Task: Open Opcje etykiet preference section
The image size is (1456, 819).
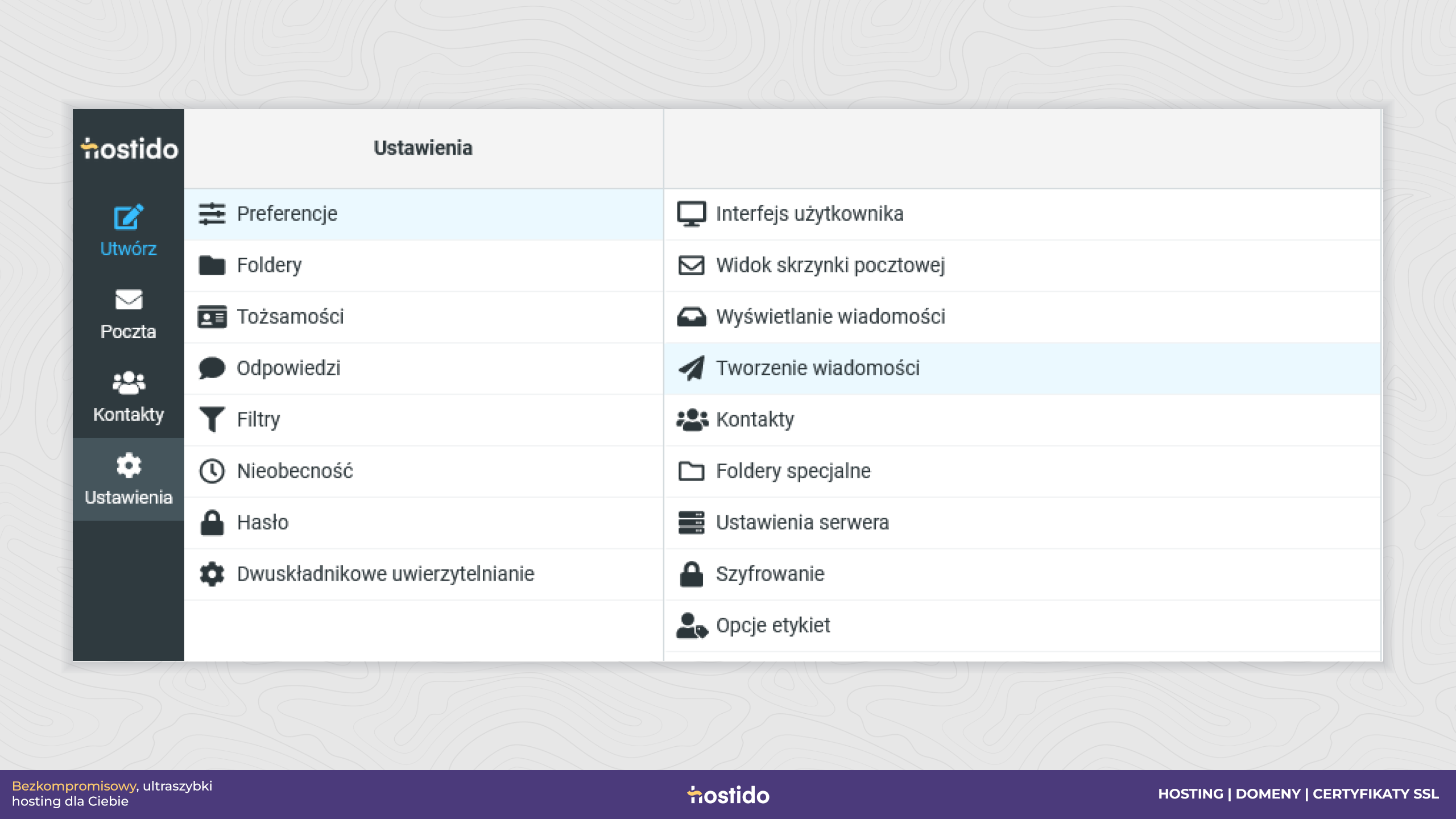Action: point(1022,626)
